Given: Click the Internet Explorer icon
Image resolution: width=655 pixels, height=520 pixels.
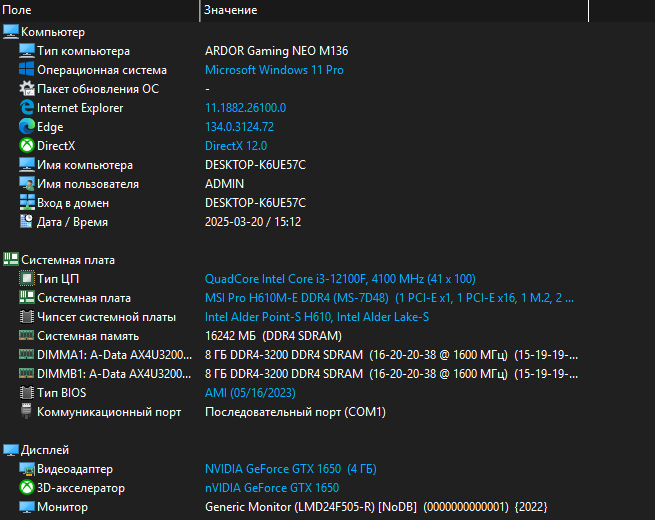Looking at the screenshot, I should tap(27, 108).
